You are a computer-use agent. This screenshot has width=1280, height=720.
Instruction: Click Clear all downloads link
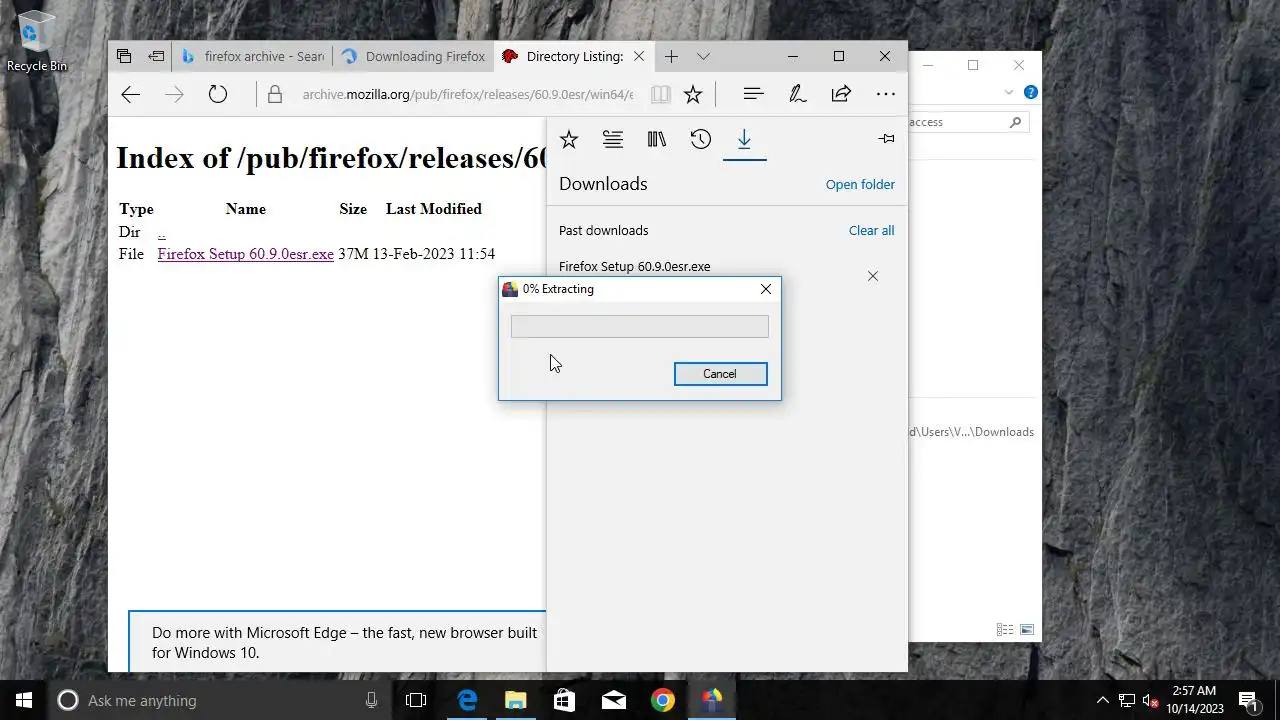click(x=871, y=230)
